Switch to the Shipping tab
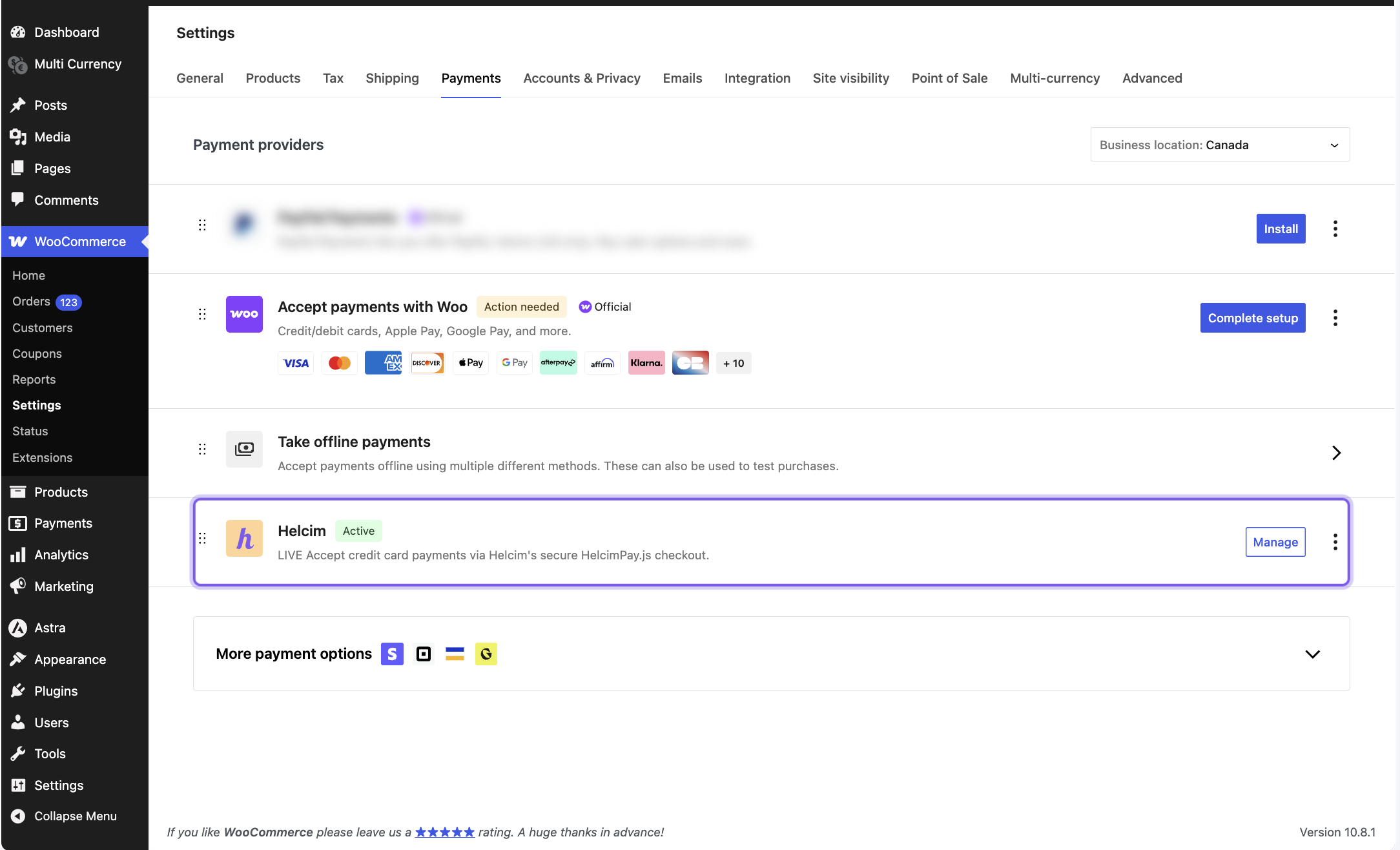Image resolution: width=1400 pixels, height=850 pixels. pyautogui.click(x=392, y=78)
